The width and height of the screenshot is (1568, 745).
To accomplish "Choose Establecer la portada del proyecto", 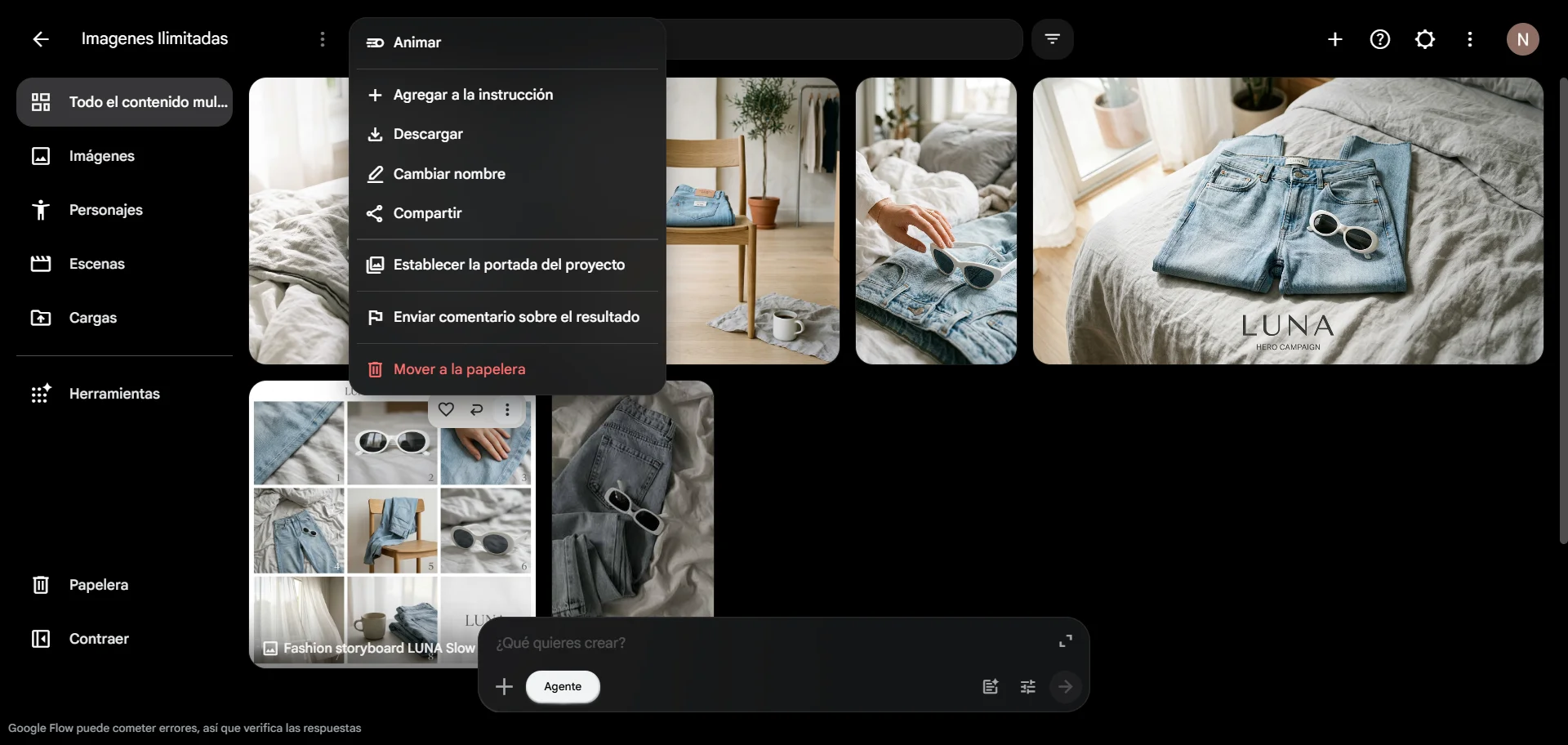I will point(508,265).
